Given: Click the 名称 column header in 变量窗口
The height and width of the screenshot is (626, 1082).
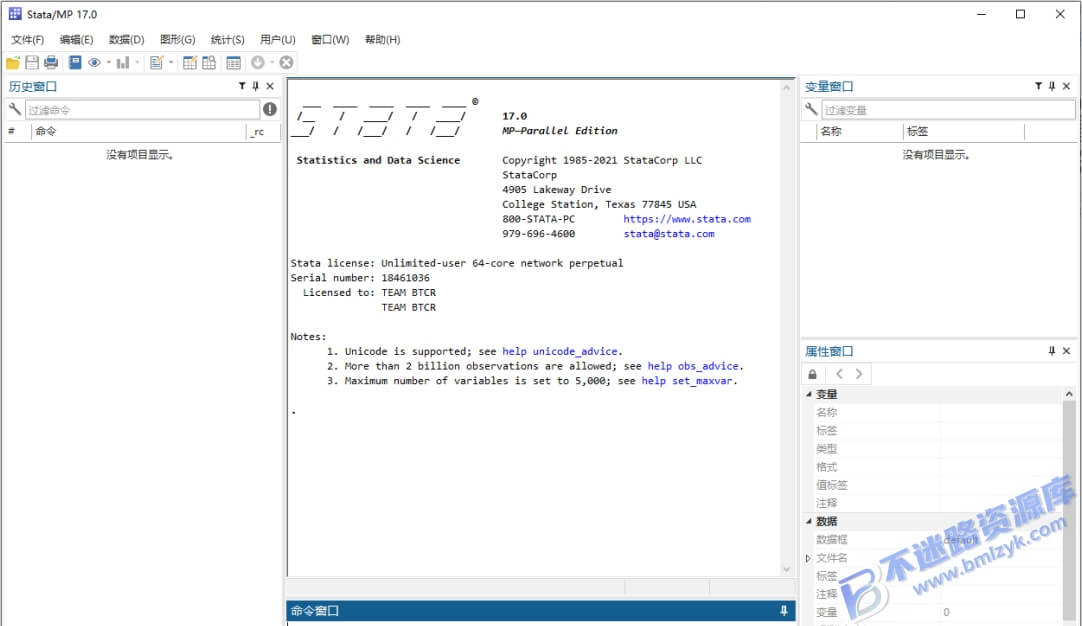Looking at the screenshot, I should pyautogui.click(x=860, y=131).
